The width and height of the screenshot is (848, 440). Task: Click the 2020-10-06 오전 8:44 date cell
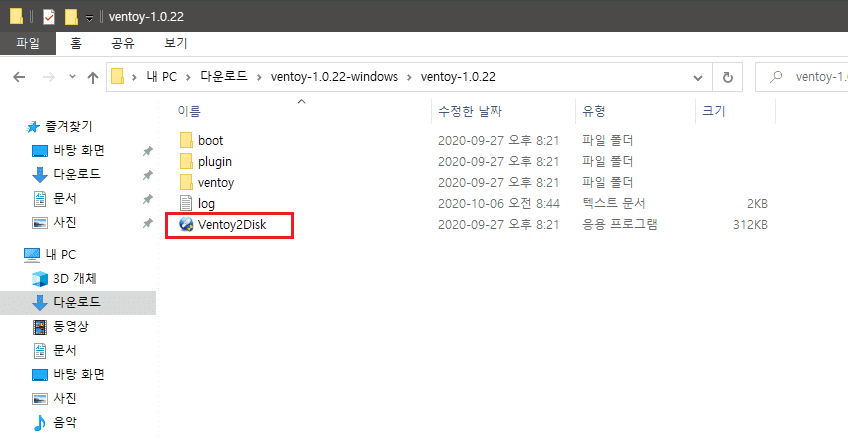pyautogui.click(x=499, y=204)
